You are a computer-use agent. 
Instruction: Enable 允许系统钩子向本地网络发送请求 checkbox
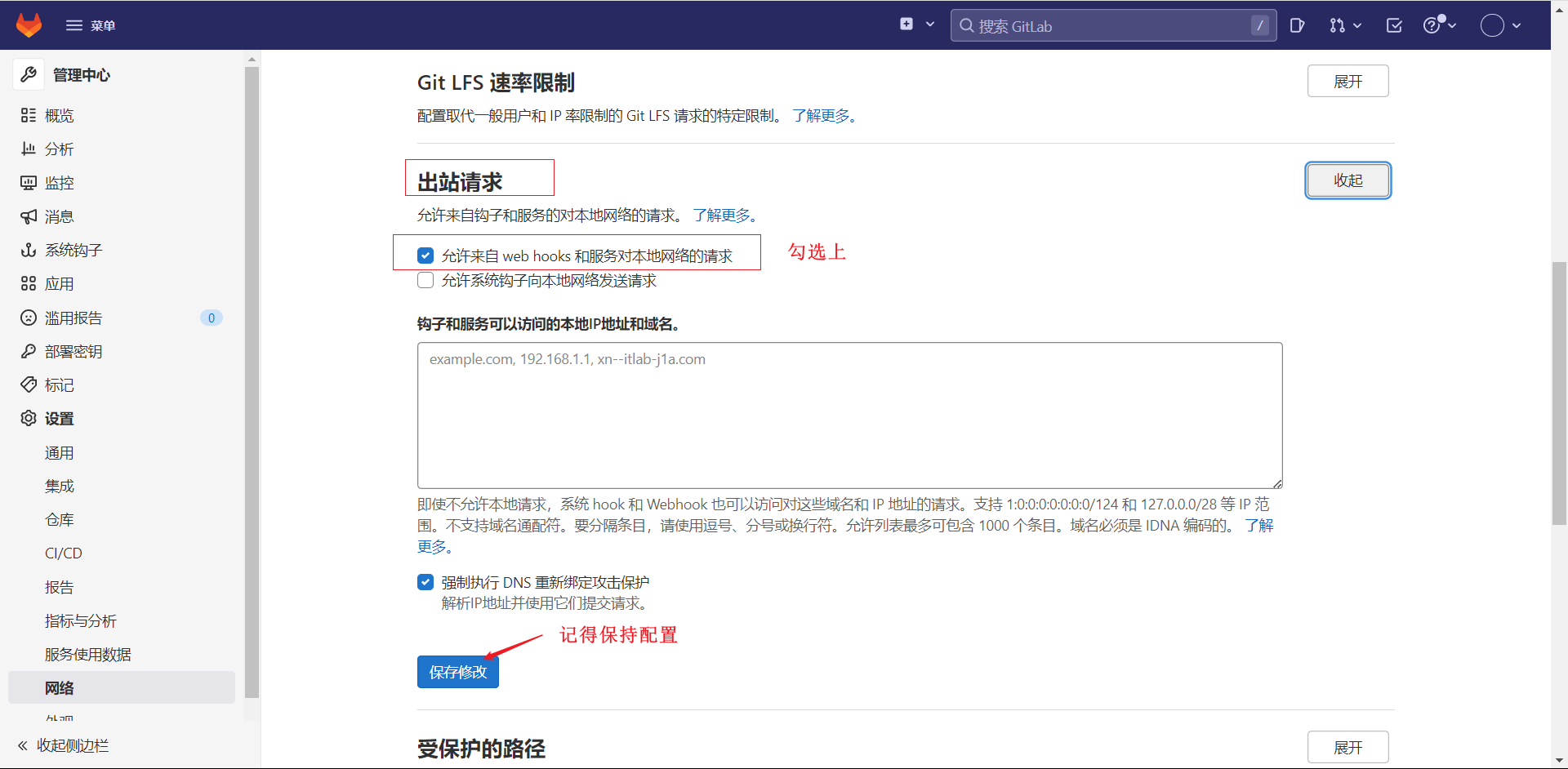point(425,281)
